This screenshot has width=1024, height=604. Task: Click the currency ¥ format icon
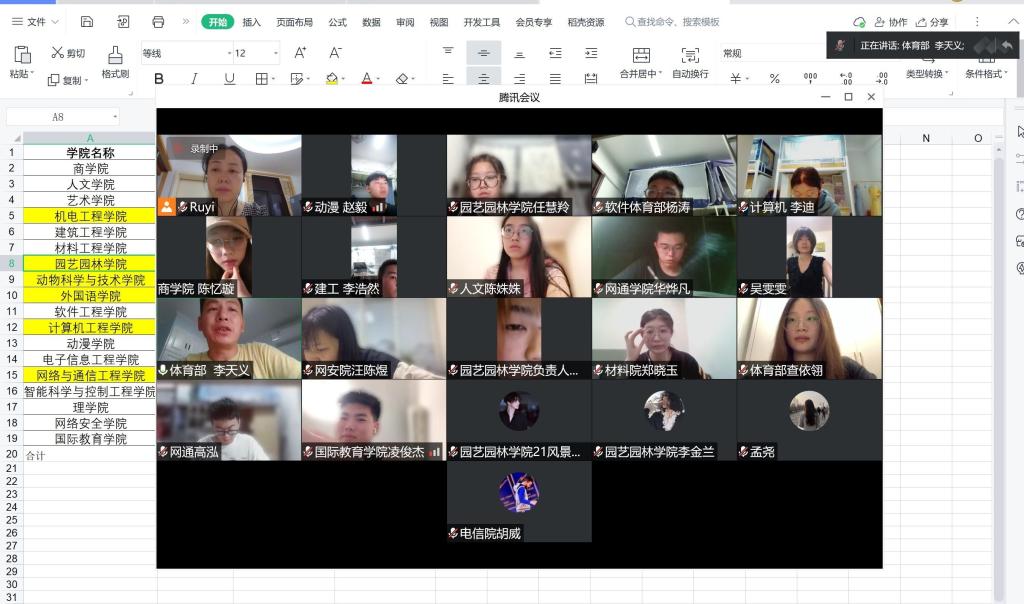click(x=736, y=79)
